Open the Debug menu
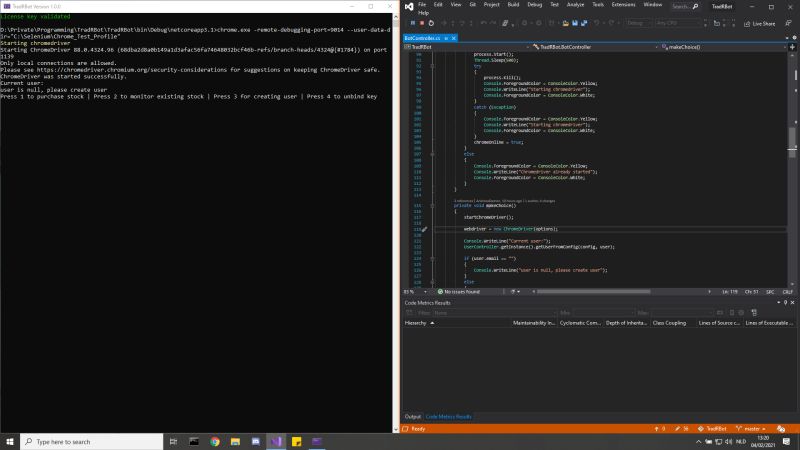The width and height of the screenshot is (800, 450). click(x=535, y=5)
